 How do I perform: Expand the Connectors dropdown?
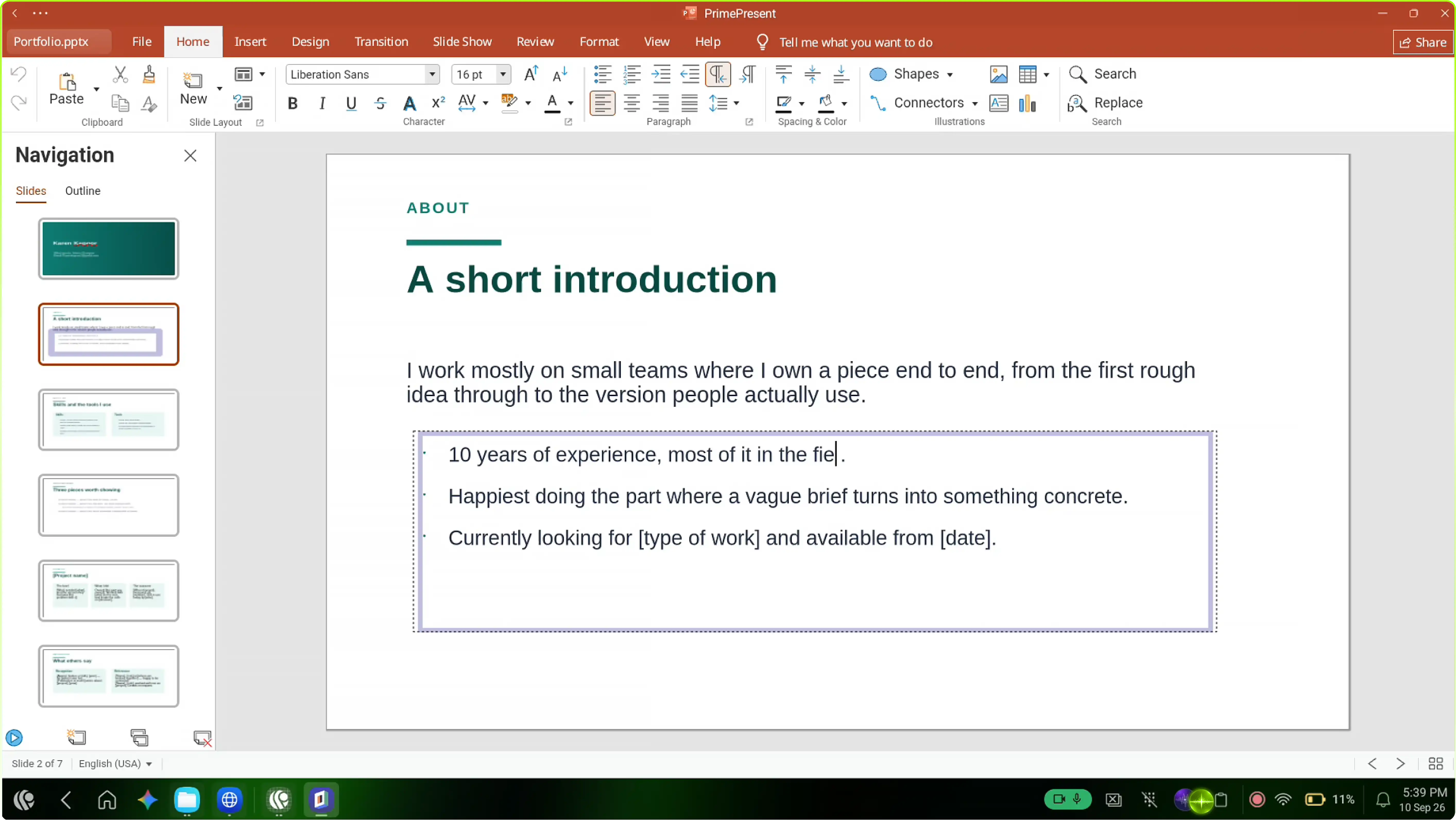pos(974,104)
